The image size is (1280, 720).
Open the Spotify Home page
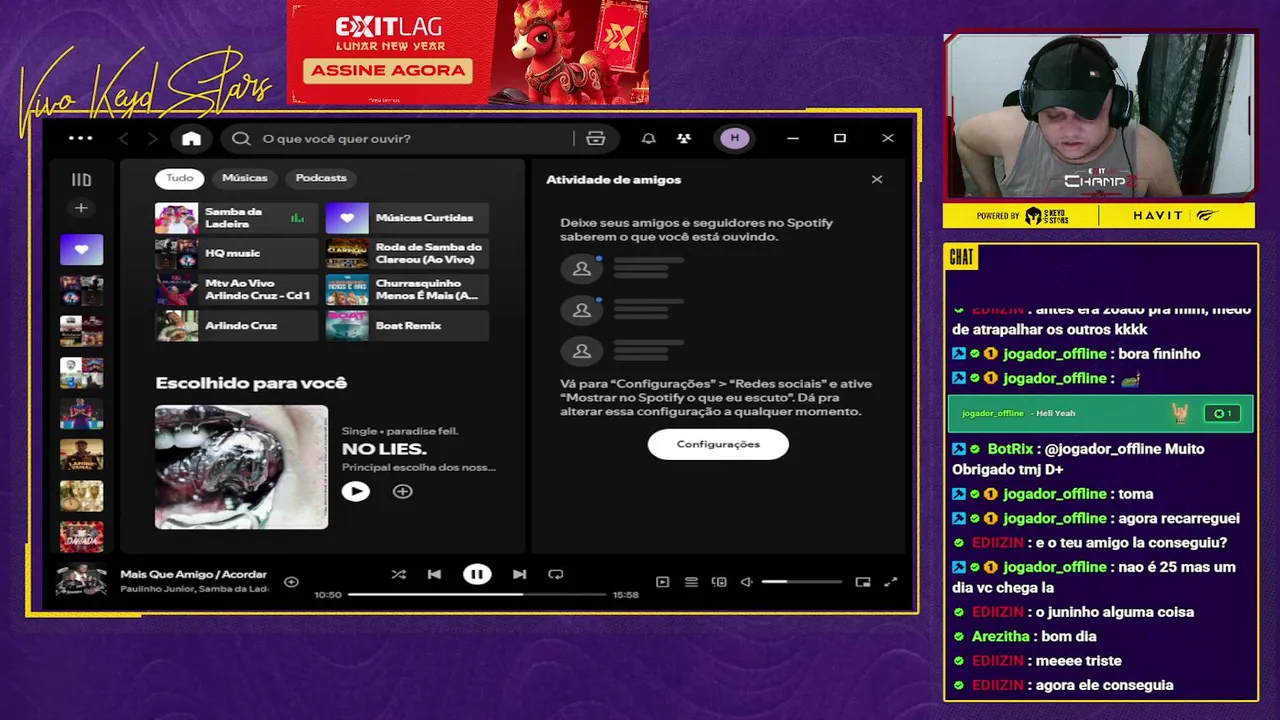(191, 139)
